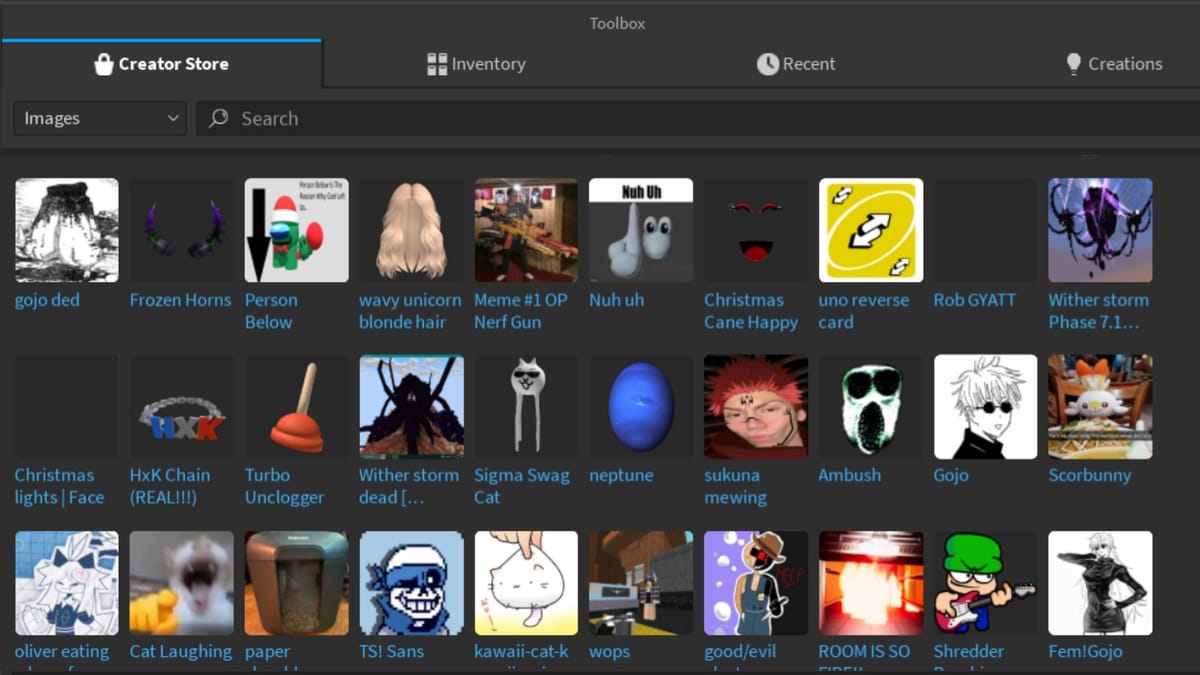
Task: Open the 'TS! Sans' image
Action: tap(411, 581)
